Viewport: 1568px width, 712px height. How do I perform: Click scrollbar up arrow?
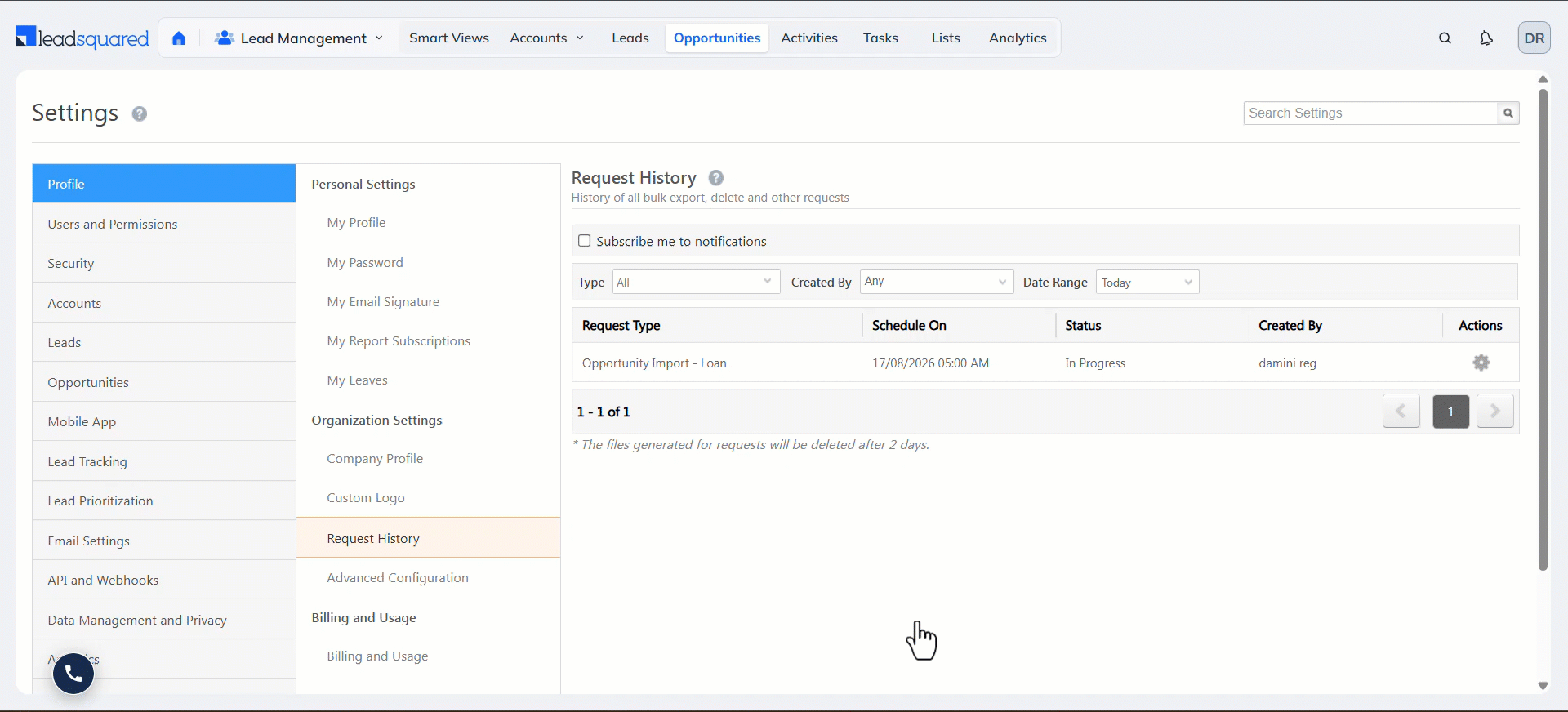[x=1543, y=79]
